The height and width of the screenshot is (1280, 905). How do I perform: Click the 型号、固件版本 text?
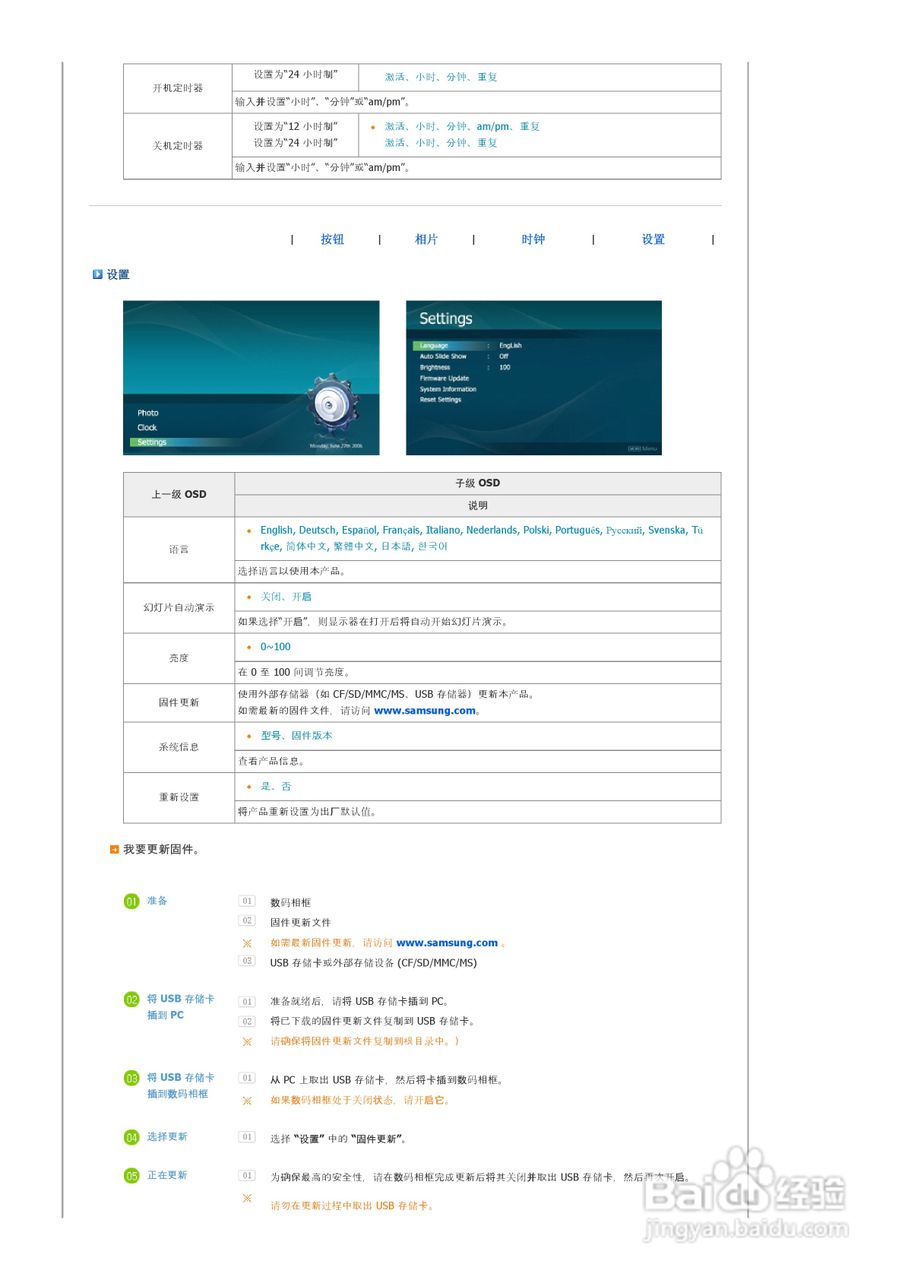(x=297, y=736)
